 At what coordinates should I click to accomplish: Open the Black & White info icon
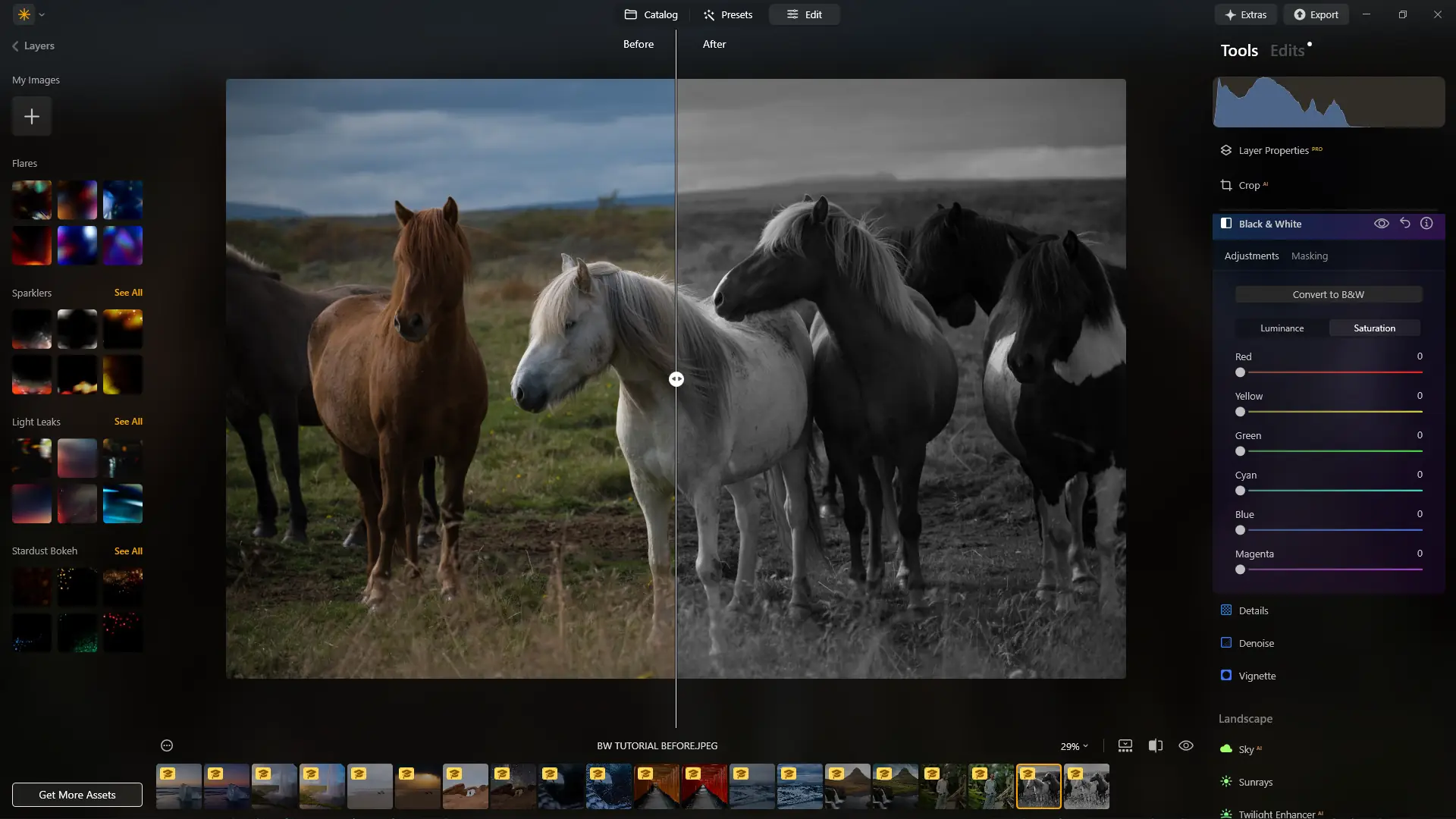tap(1426, 224)
